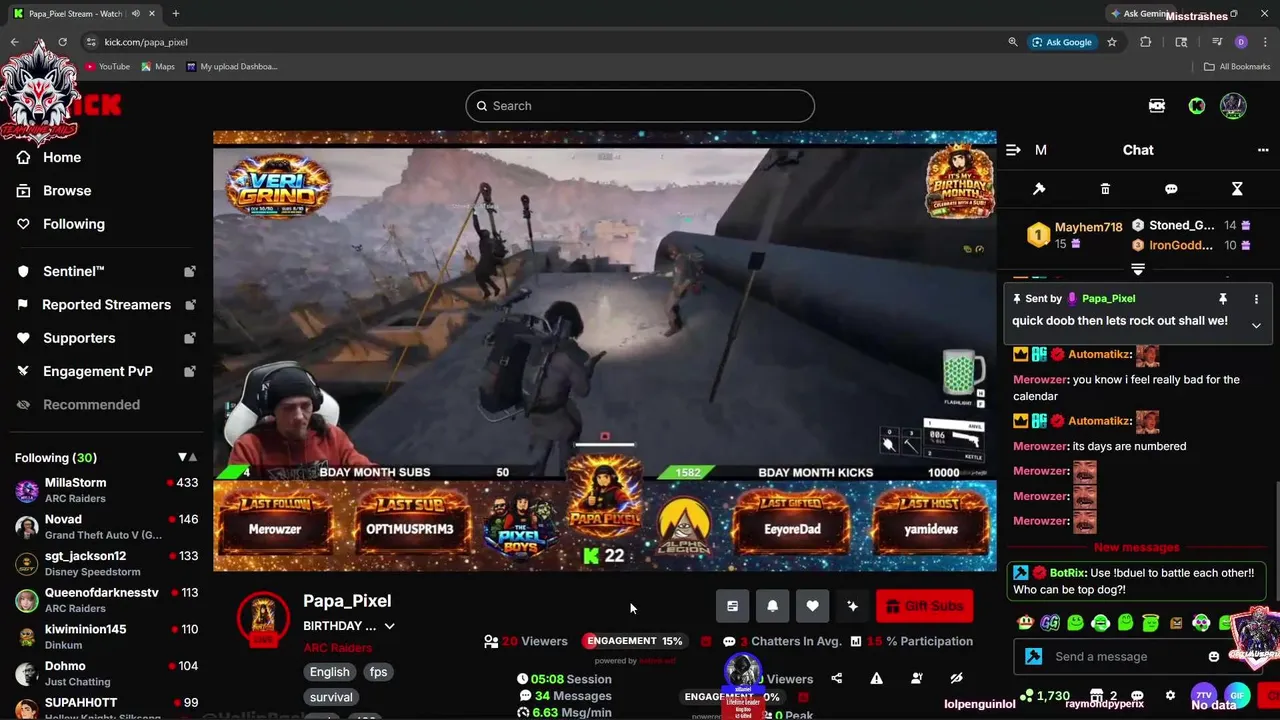The image size is (1280, 720).
Task: Click the crossed-out eye hide icon
Action: pos(956,678)
